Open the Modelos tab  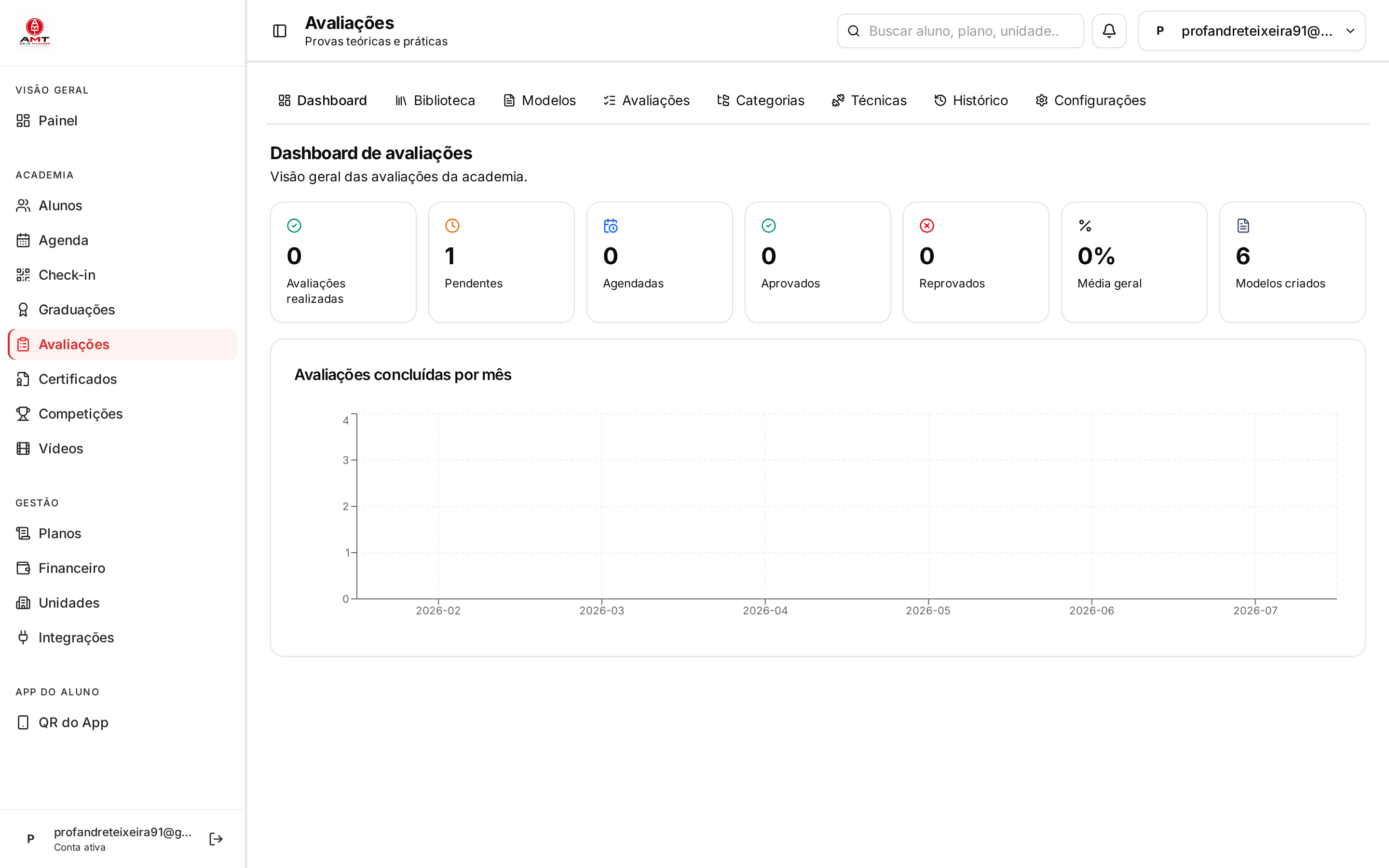pos(540,100)
